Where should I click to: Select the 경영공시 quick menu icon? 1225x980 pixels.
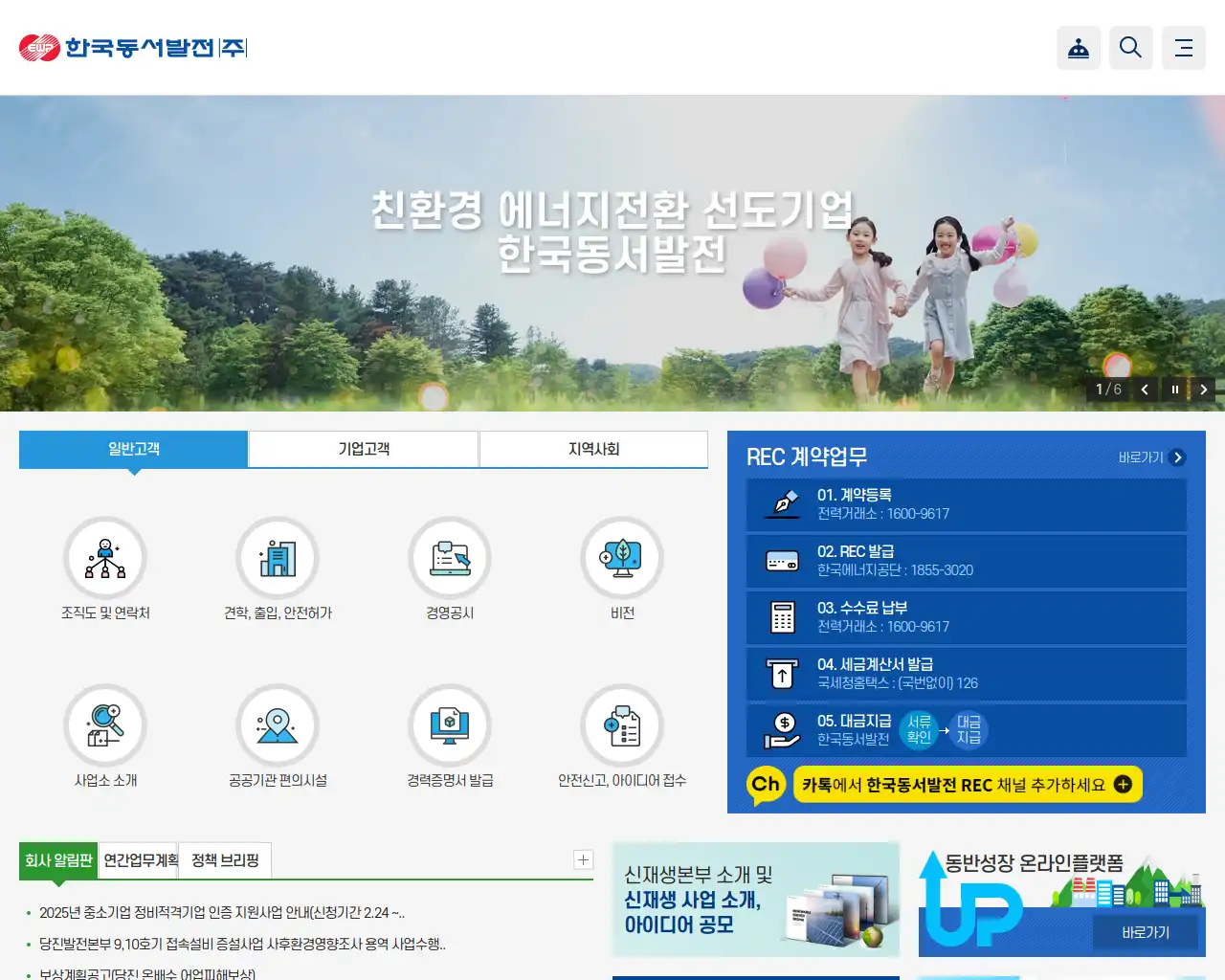(450, 558)
